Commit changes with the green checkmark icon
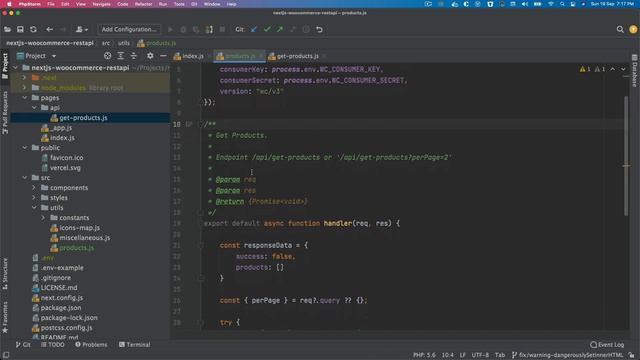The height and width of the screenshot is (360, 640). coord(267,29)
